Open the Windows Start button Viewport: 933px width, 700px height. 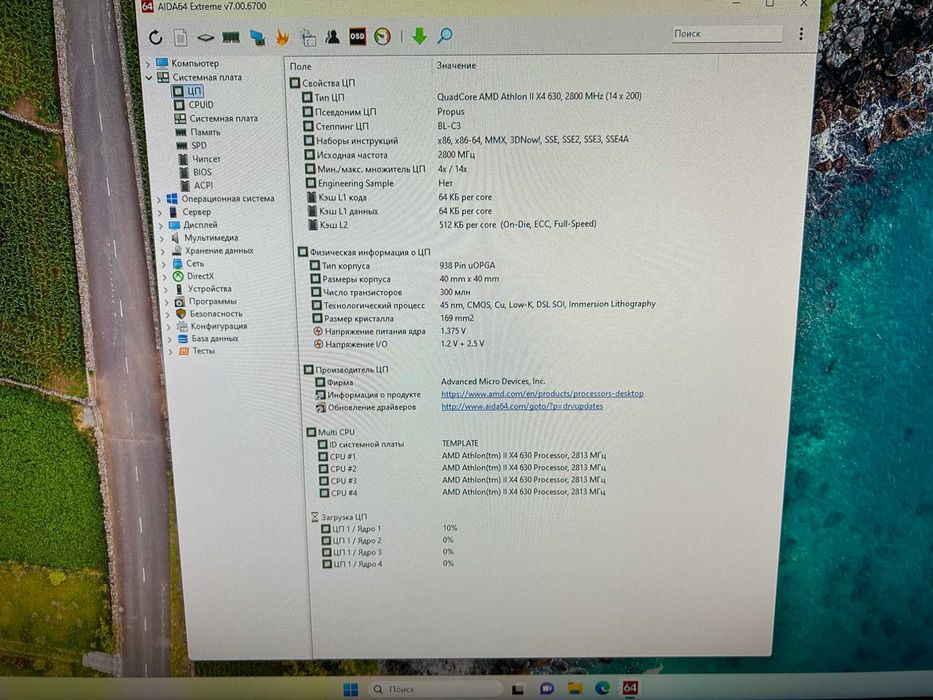(351, 689)
